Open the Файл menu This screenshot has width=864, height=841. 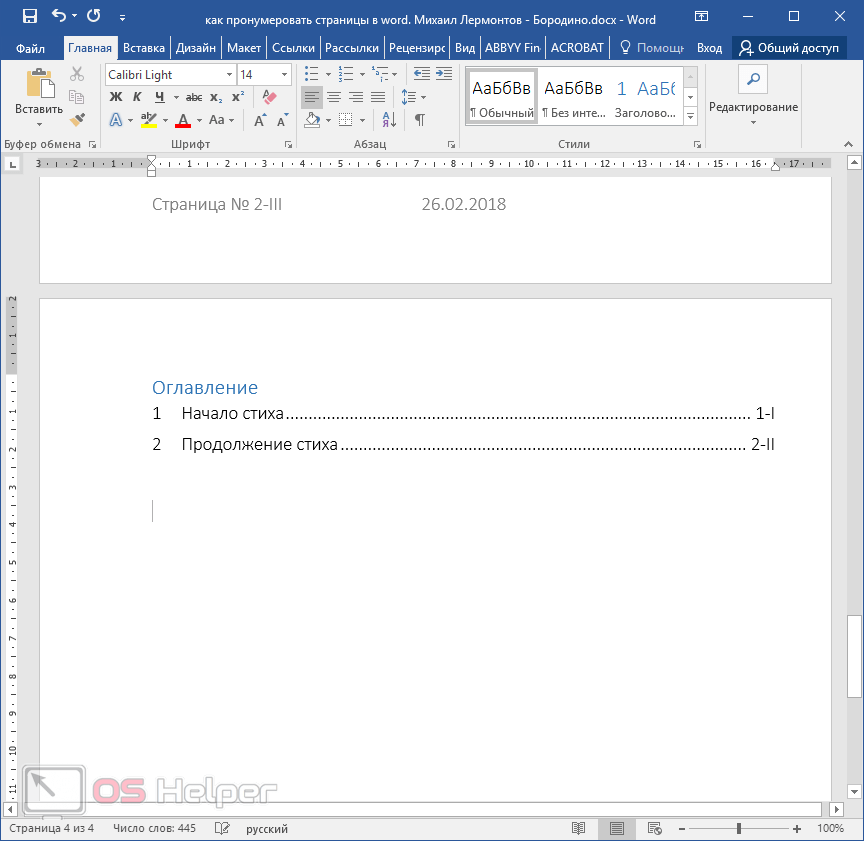30,48
